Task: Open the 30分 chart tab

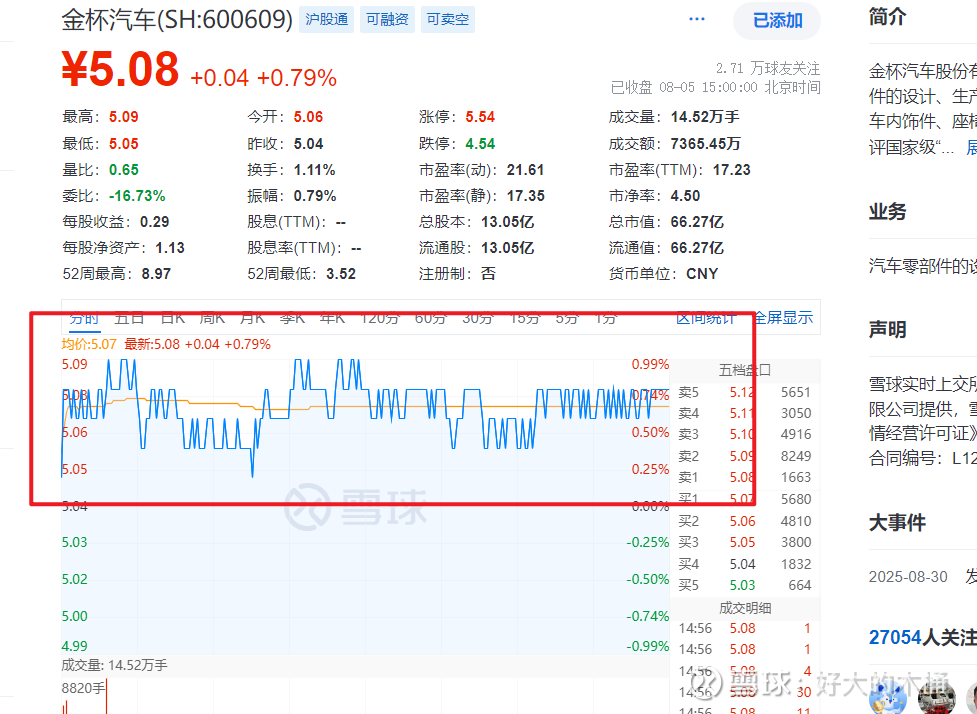Action: point(478,318)
